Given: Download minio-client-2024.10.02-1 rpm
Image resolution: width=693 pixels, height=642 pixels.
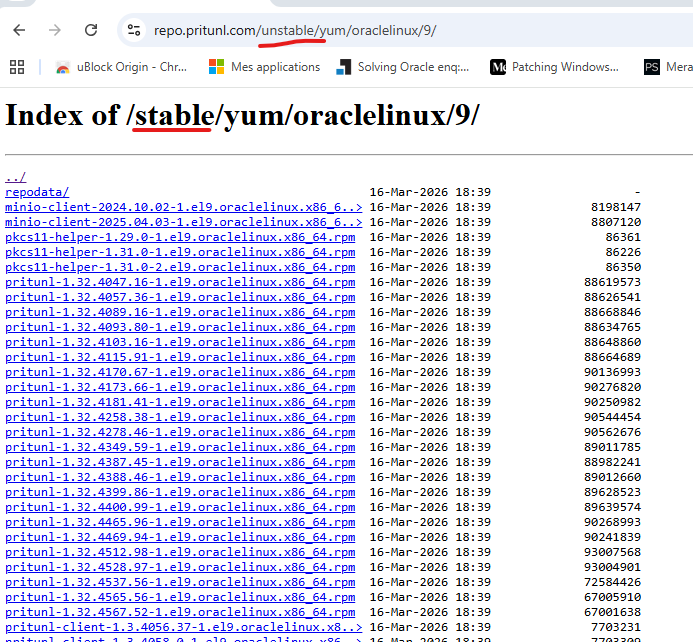Looking at the screenshot, I should pyautogui.click(x=183, y=207).
